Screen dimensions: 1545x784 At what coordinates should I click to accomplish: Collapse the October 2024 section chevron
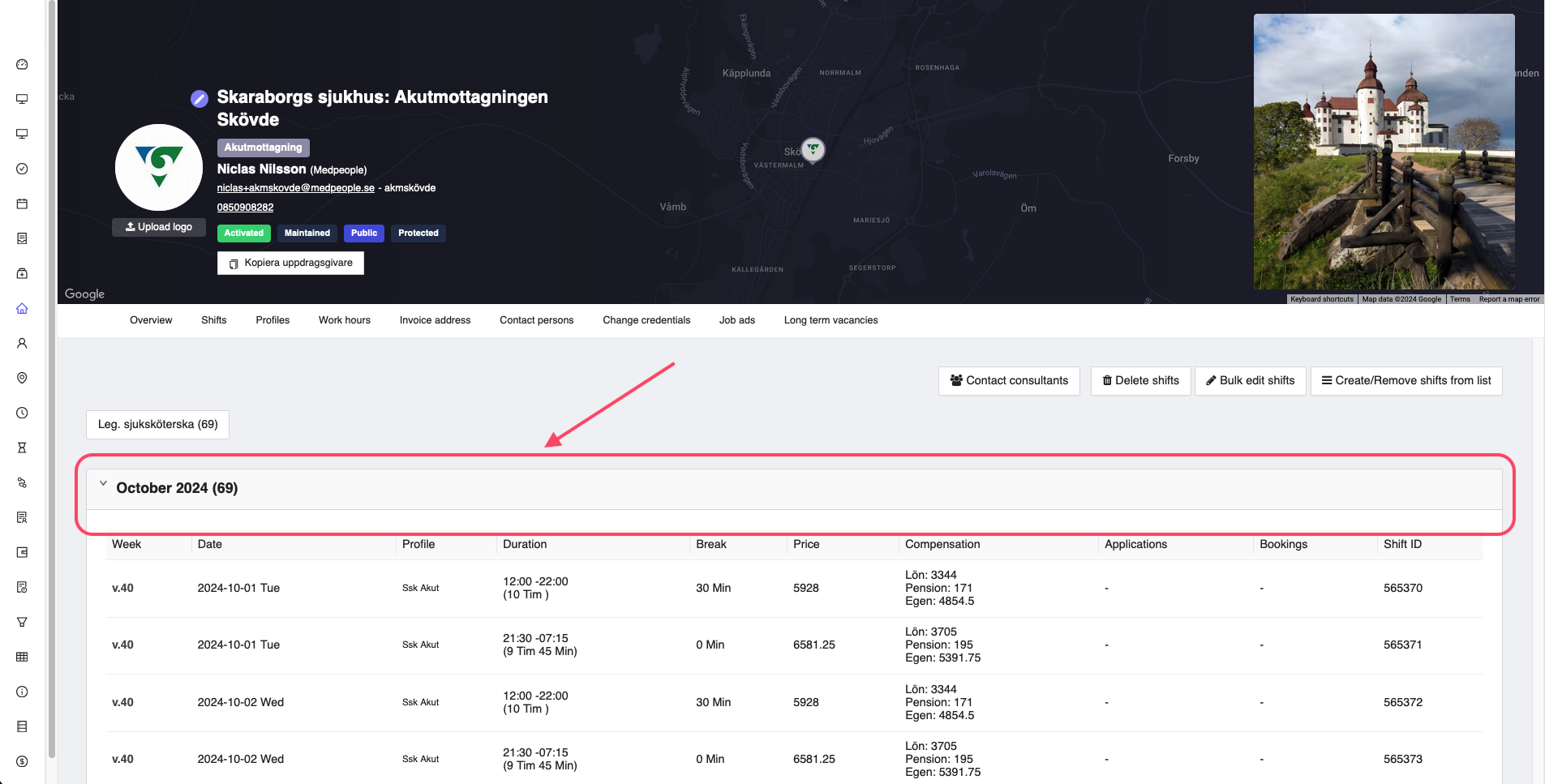coord(103,484)
